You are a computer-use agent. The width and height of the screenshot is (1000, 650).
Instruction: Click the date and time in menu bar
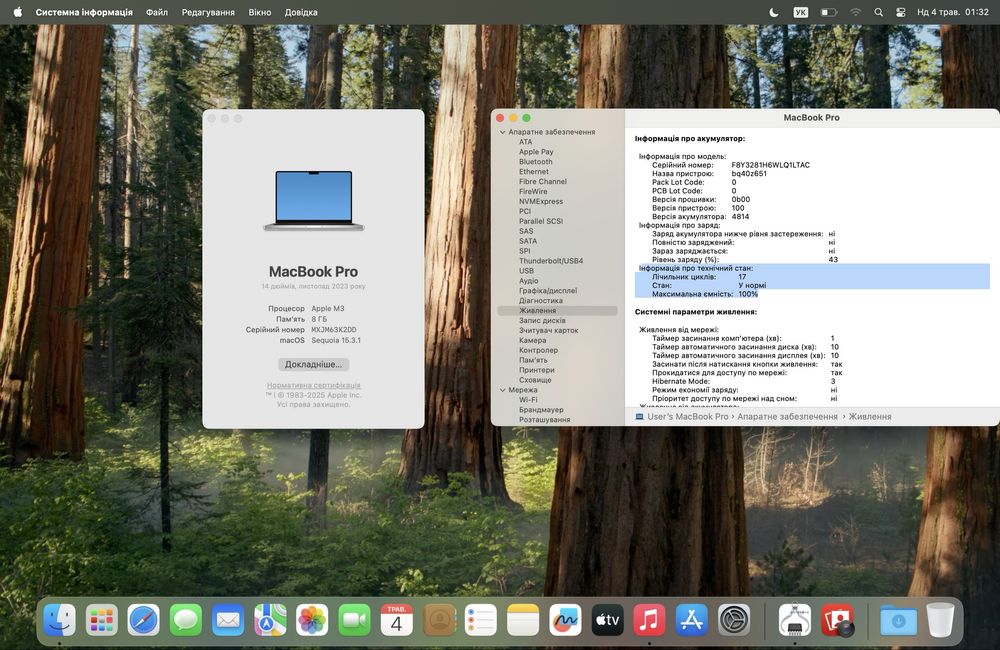tap(953, 12)
